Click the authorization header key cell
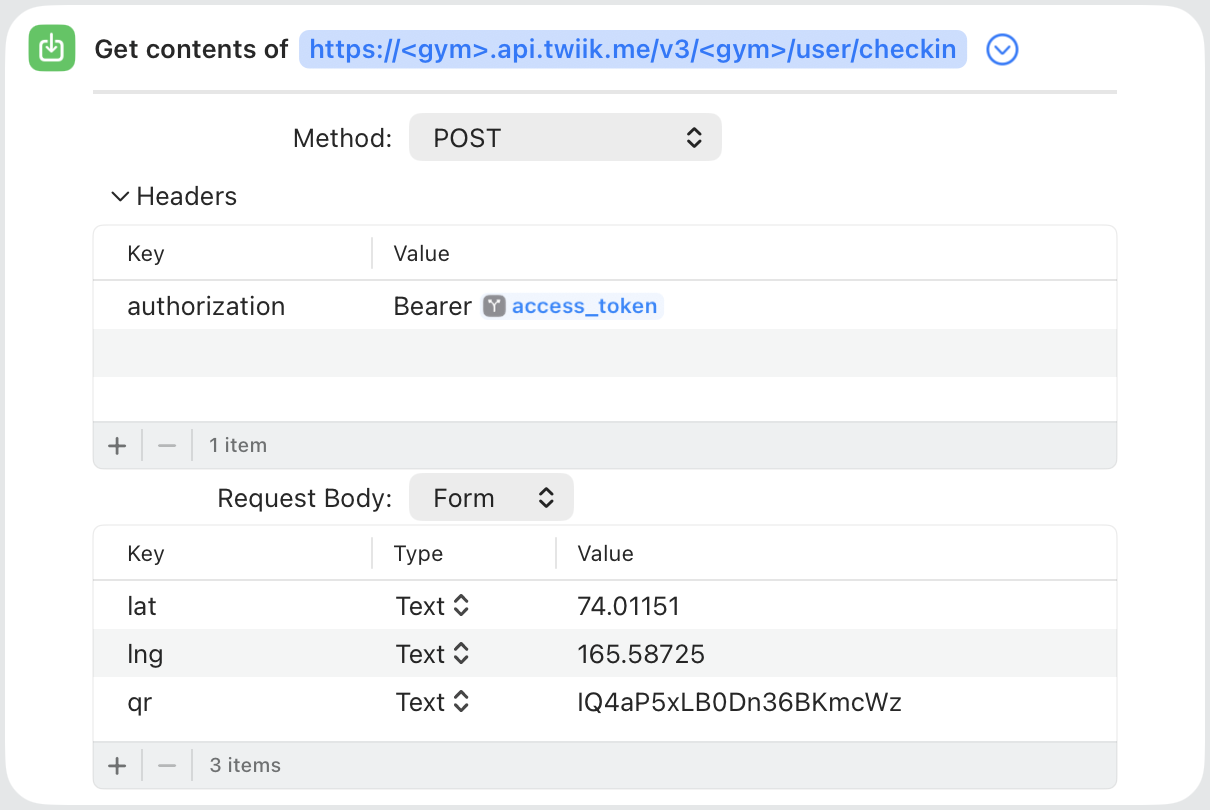 pos(206,306)
